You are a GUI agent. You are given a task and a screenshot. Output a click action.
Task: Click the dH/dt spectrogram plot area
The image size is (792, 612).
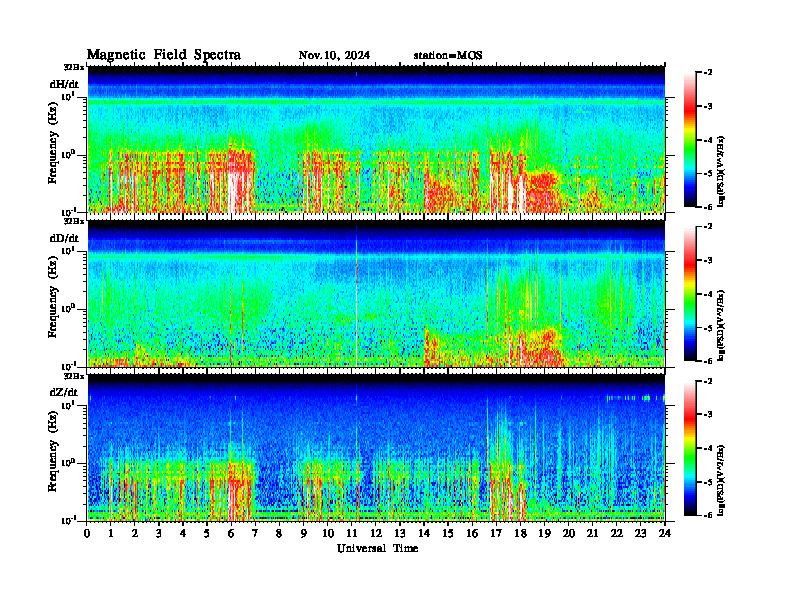[x=376, y=139]
